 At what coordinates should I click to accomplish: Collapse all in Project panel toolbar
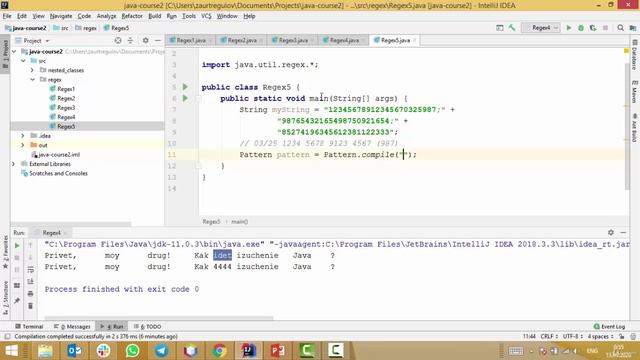click(130, 40)
